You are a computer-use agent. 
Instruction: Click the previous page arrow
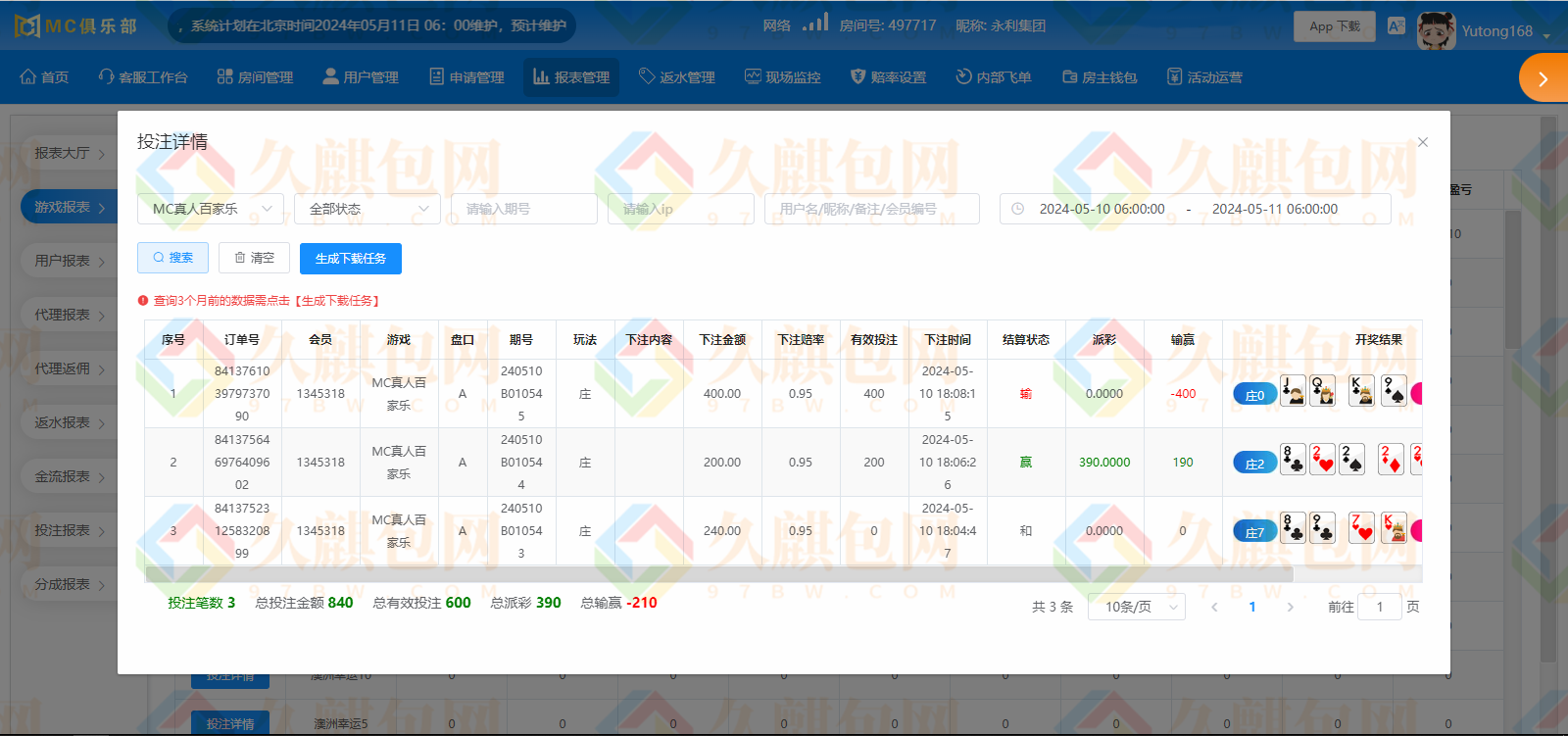(x=1214, y=607)
